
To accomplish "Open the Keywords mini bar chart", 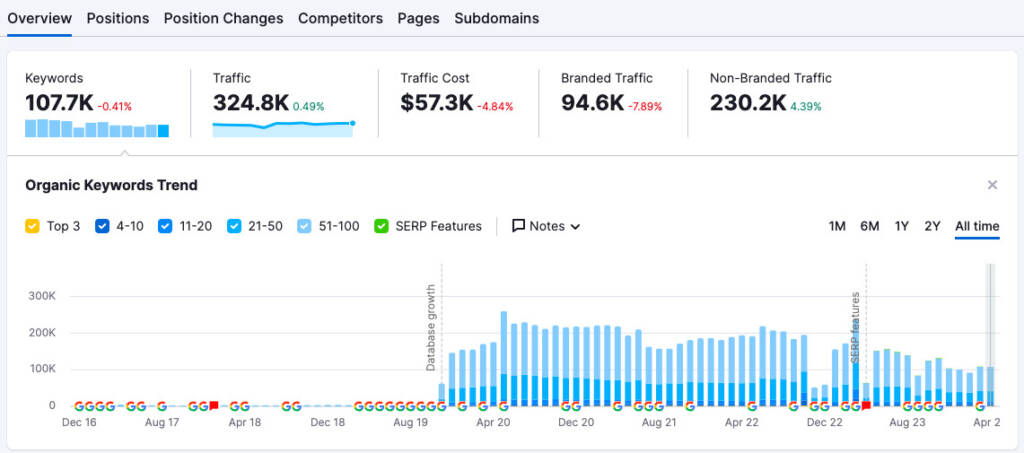I will [x=96, y=129].
